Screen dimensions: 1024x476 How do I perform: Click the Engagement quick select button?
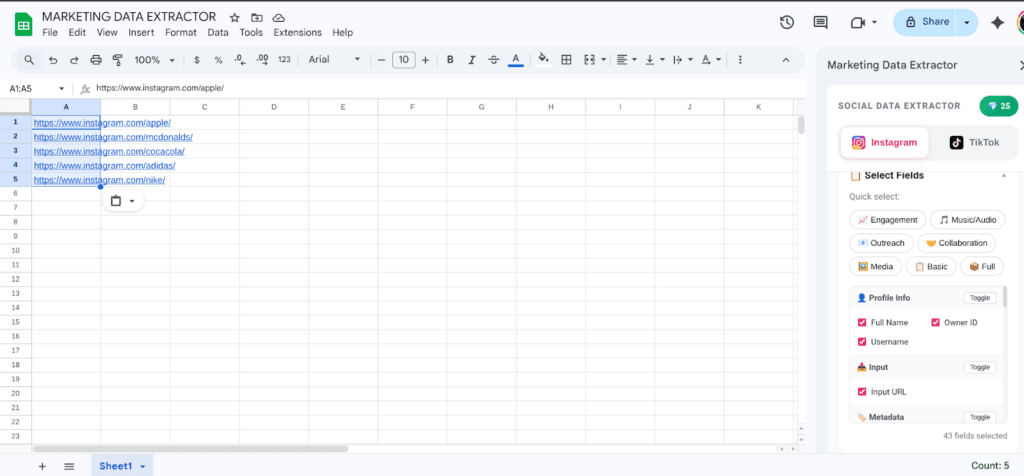click(887, 220)
